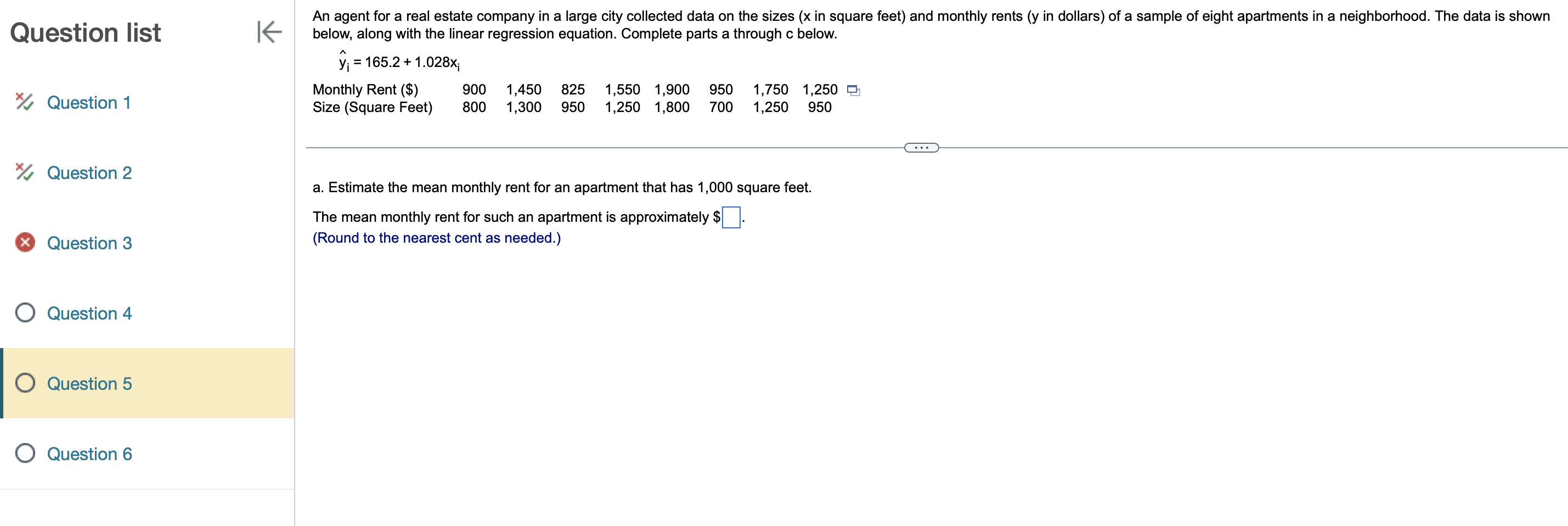The width and height of the screenshot is (1568, 526).
Task: Click the rent value 825
Action: pyautogui.click(x=573, y=89)
